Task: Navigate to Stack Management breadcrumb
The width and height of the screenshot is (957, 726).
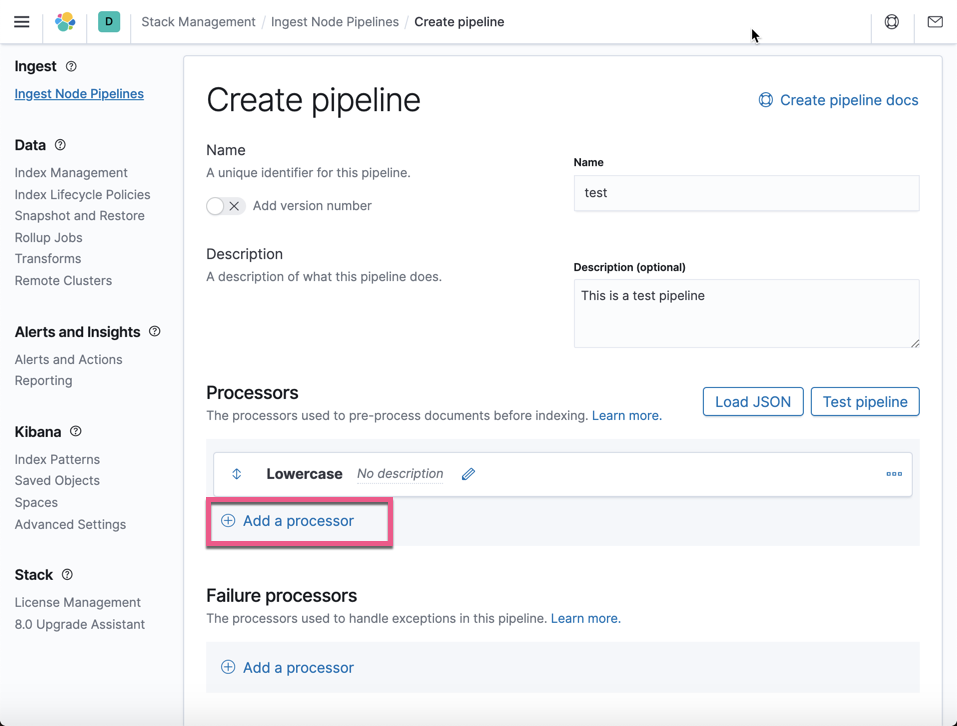Action: click(198, 21)
